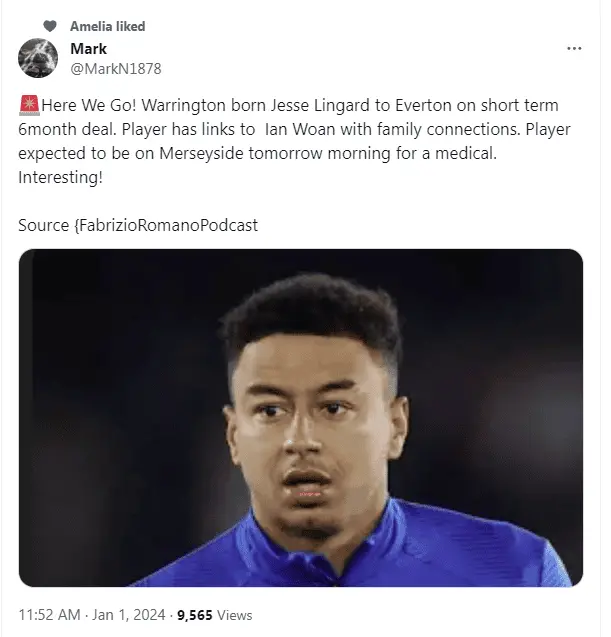Click the "6month deal" text
This screenshot has width=611, height=637.
pyautogui.click(x=62, y=129)
